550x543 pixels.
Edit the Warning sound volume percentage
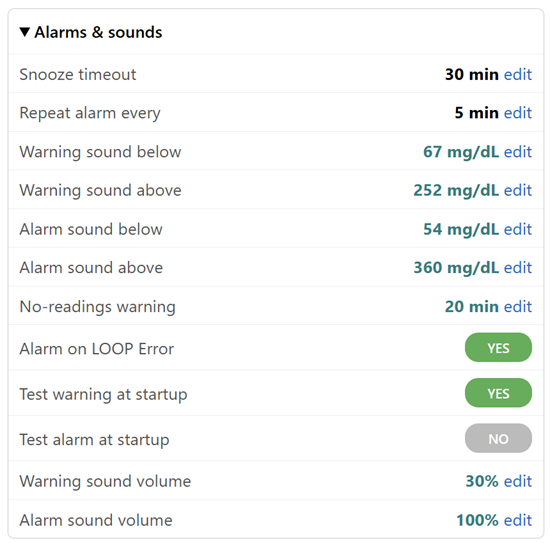(x=518, y=481)
